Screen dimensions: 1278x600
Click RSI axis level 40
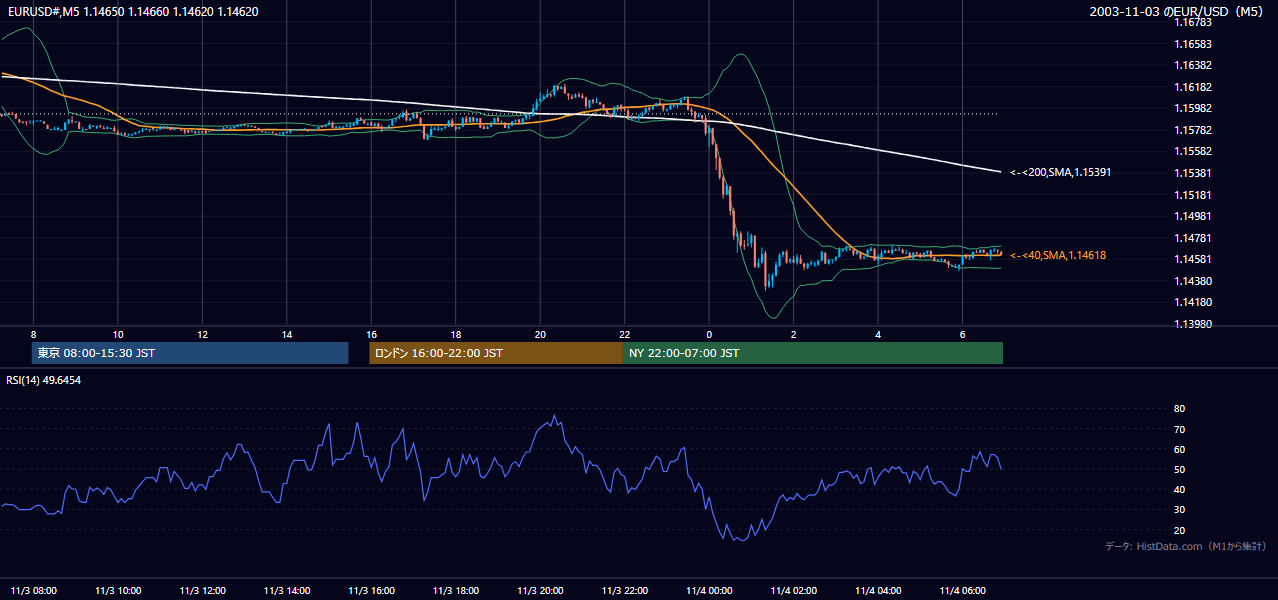(x=1180, y=489)
